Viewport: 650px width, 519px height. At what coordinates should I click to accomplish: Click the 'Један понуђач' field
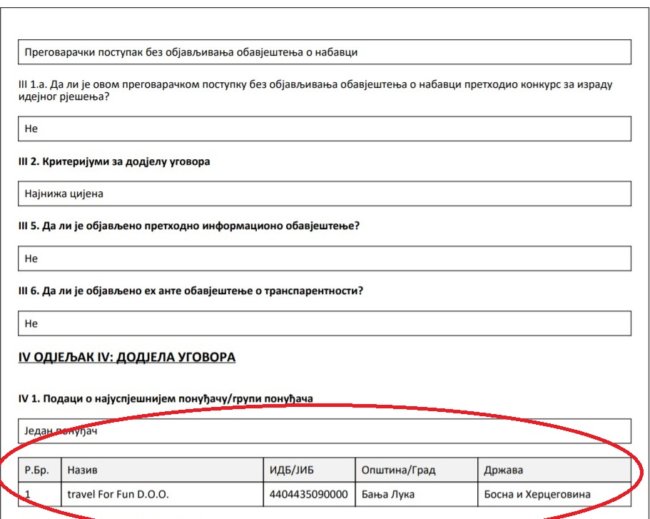(325, 431)
